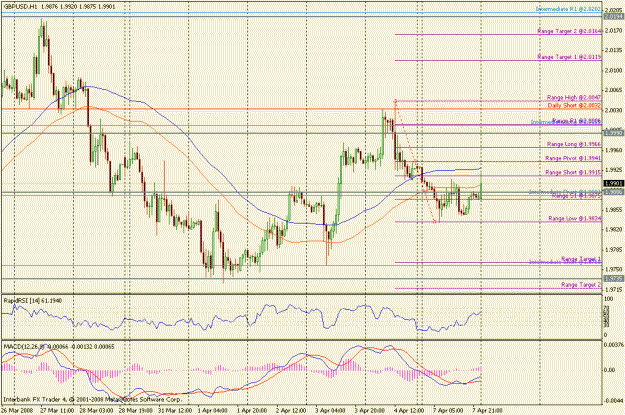Viewport: 625px width, 415px height.
Task: Click the 2 Apr 12:00 time label
Action: point(291,410)
